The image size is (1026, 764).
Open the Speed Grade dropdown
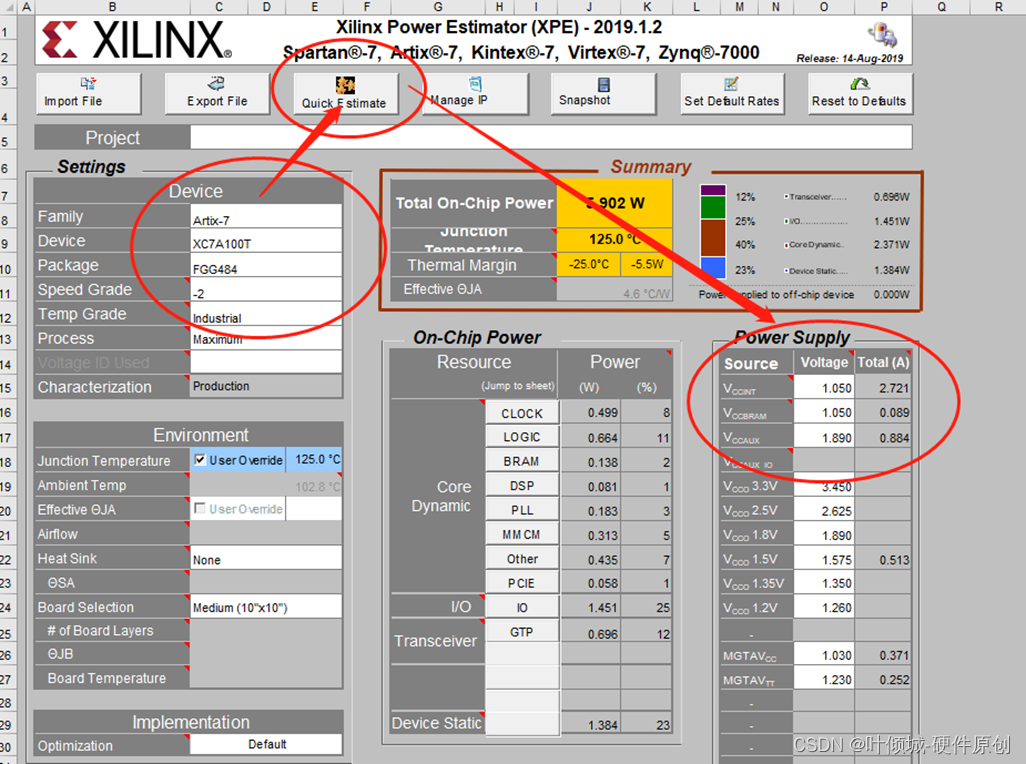[266, 290]
